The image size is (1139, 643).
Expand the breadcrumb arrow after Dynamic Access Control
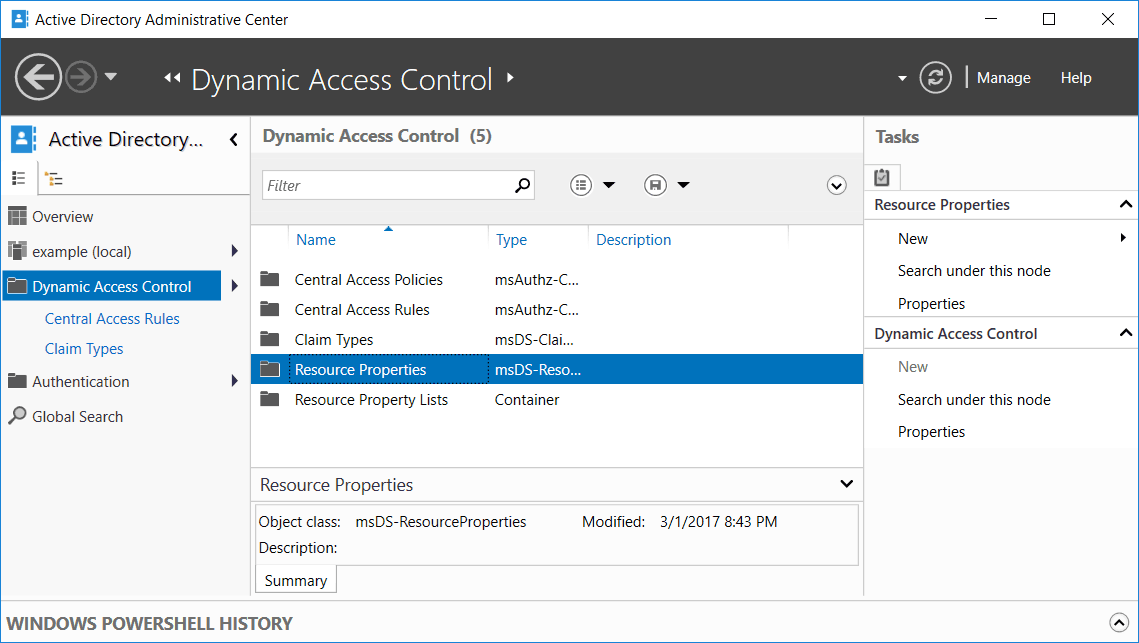click(x=510, y=77)
